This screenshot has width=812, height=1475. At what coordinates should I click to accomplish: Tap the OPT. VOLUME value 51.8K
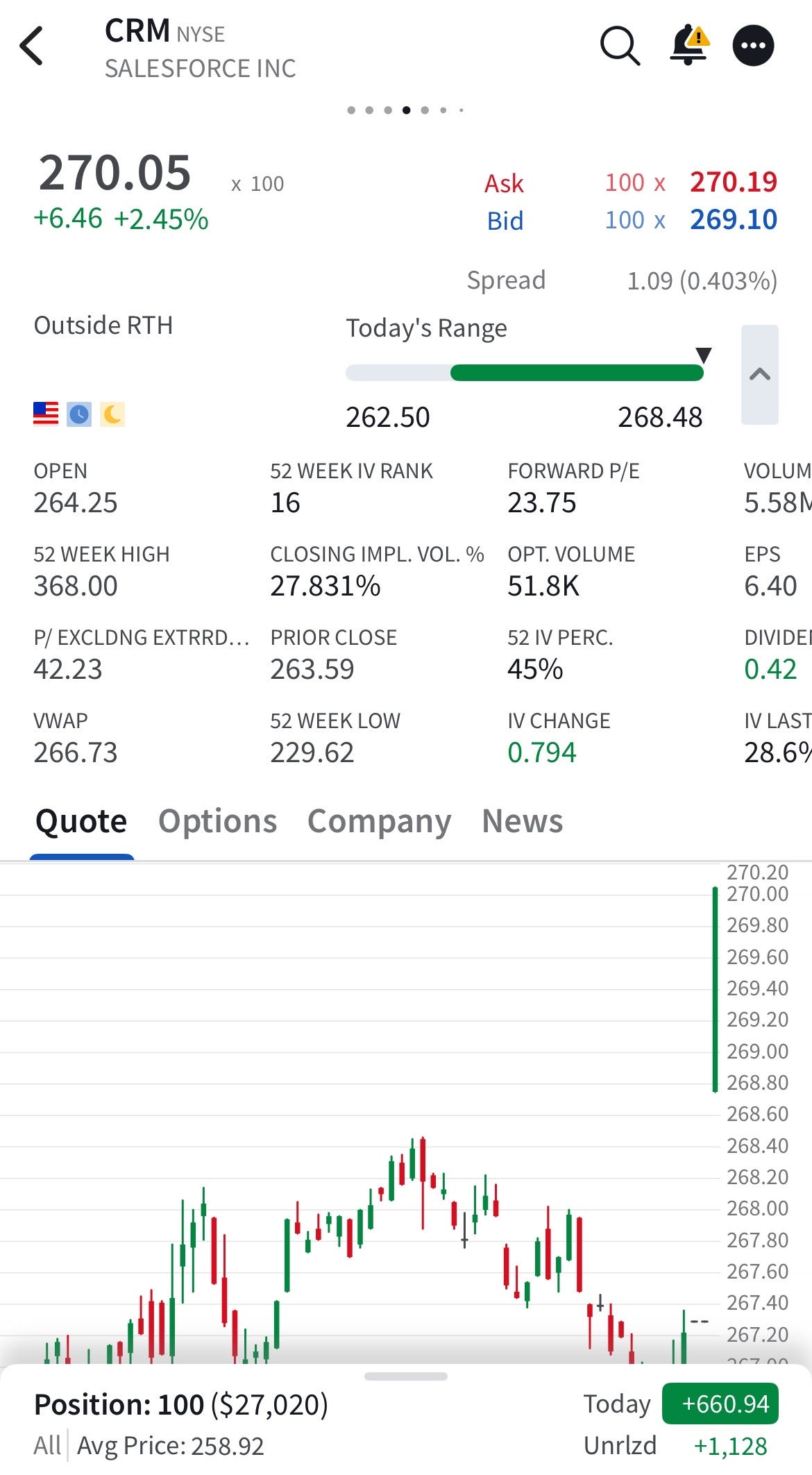click(x=543, y=586)
